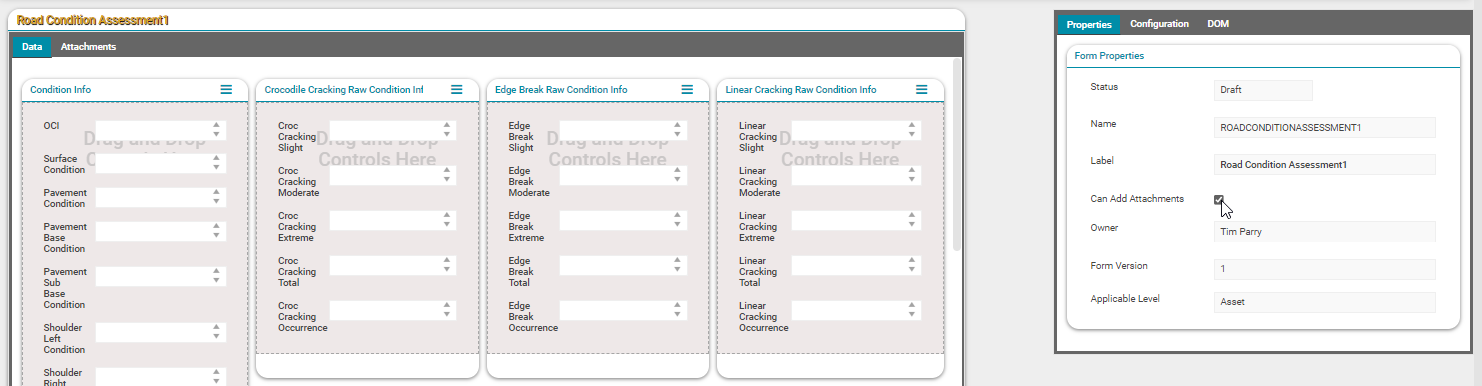1482x386 pixels.
Task: Increment the OCI field up arrow
Action: [x=215, y=125]
